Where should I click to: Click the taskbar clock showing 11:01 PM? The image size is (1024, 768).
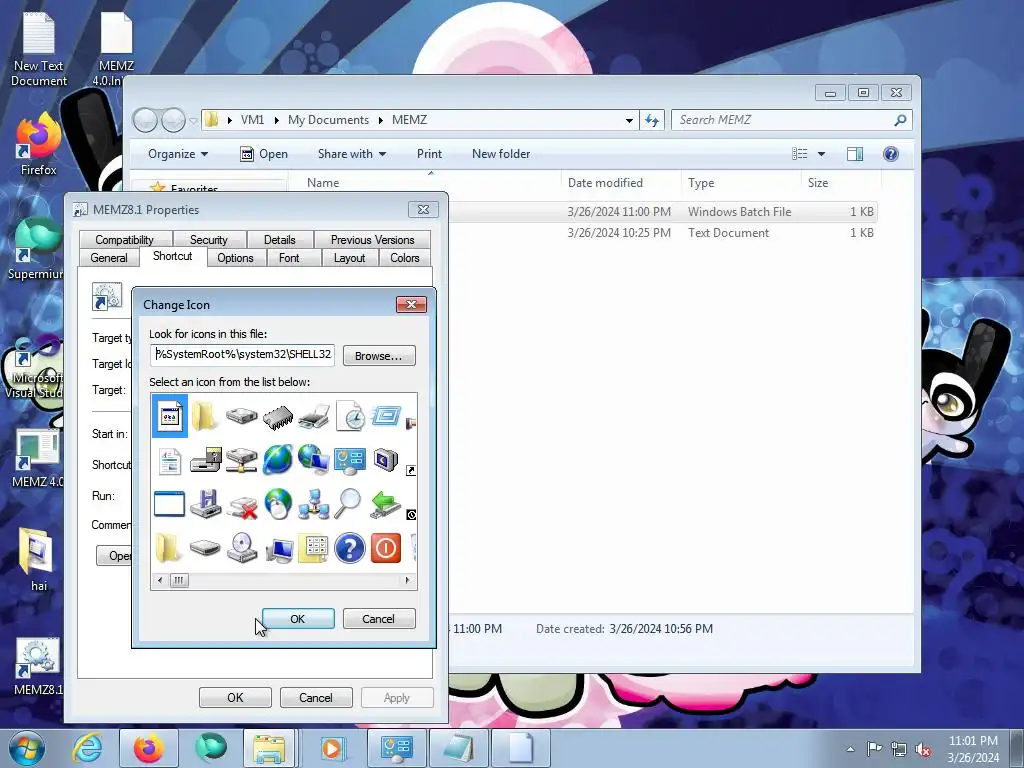pos(973,748)
